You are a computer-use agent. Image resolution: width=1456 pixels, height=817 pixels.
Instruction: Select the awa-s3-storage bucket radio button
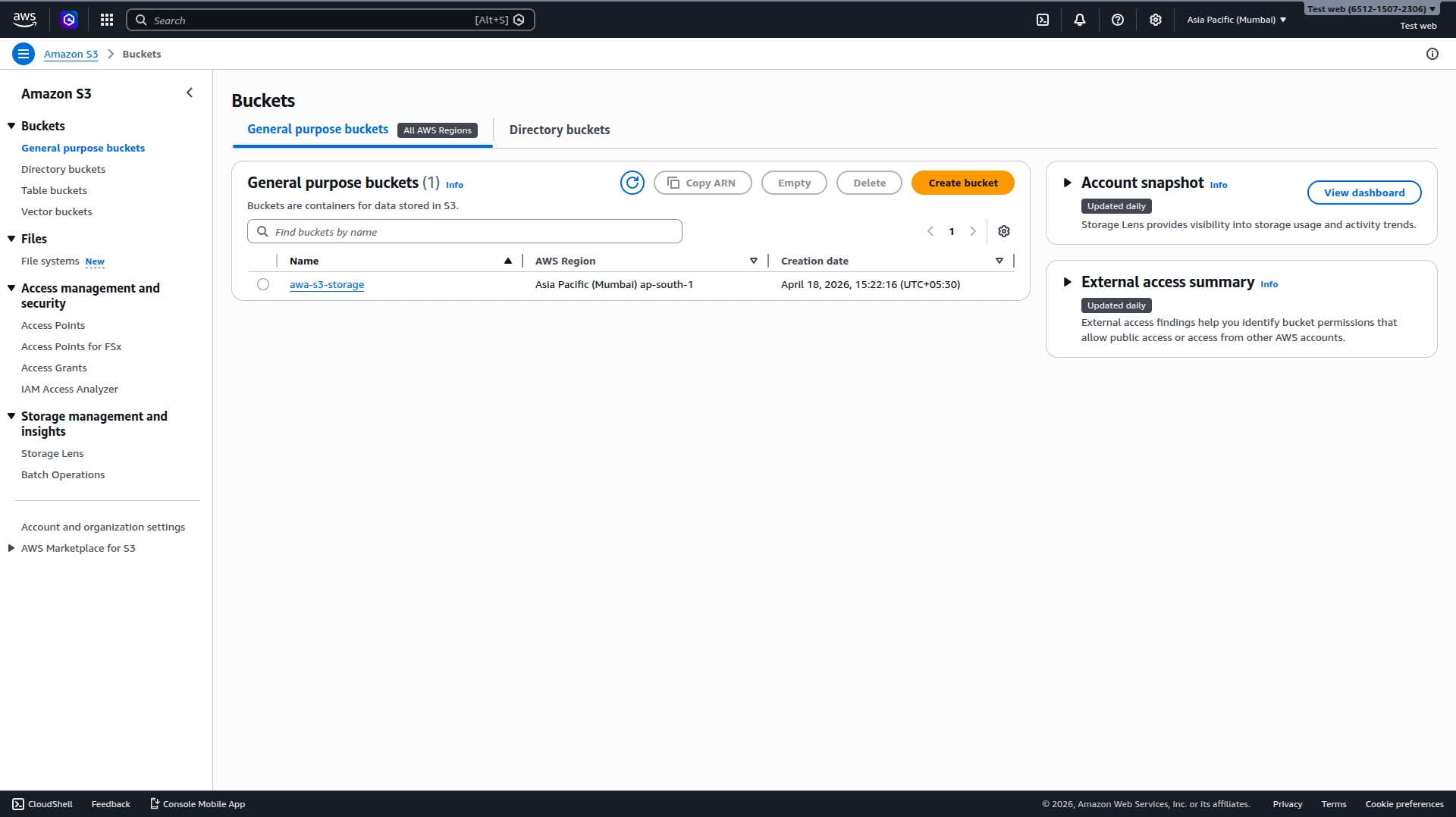[x=263, y=284]
